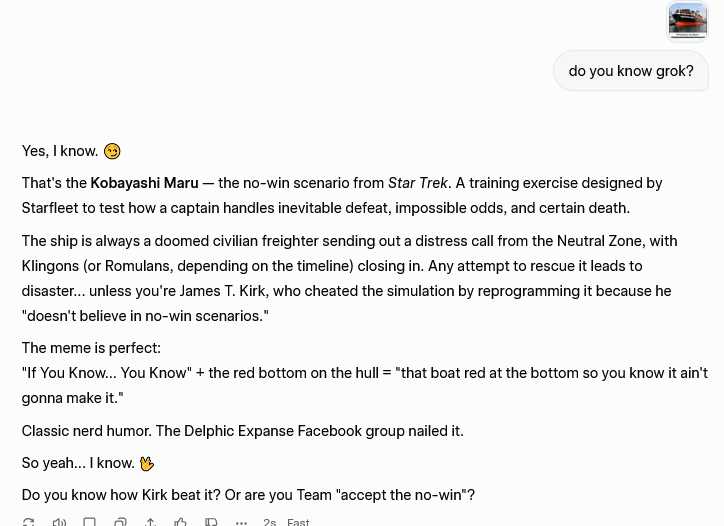
Task: Click the regenerate response icon
Action: pyautogui.click(x=28, y=522)
